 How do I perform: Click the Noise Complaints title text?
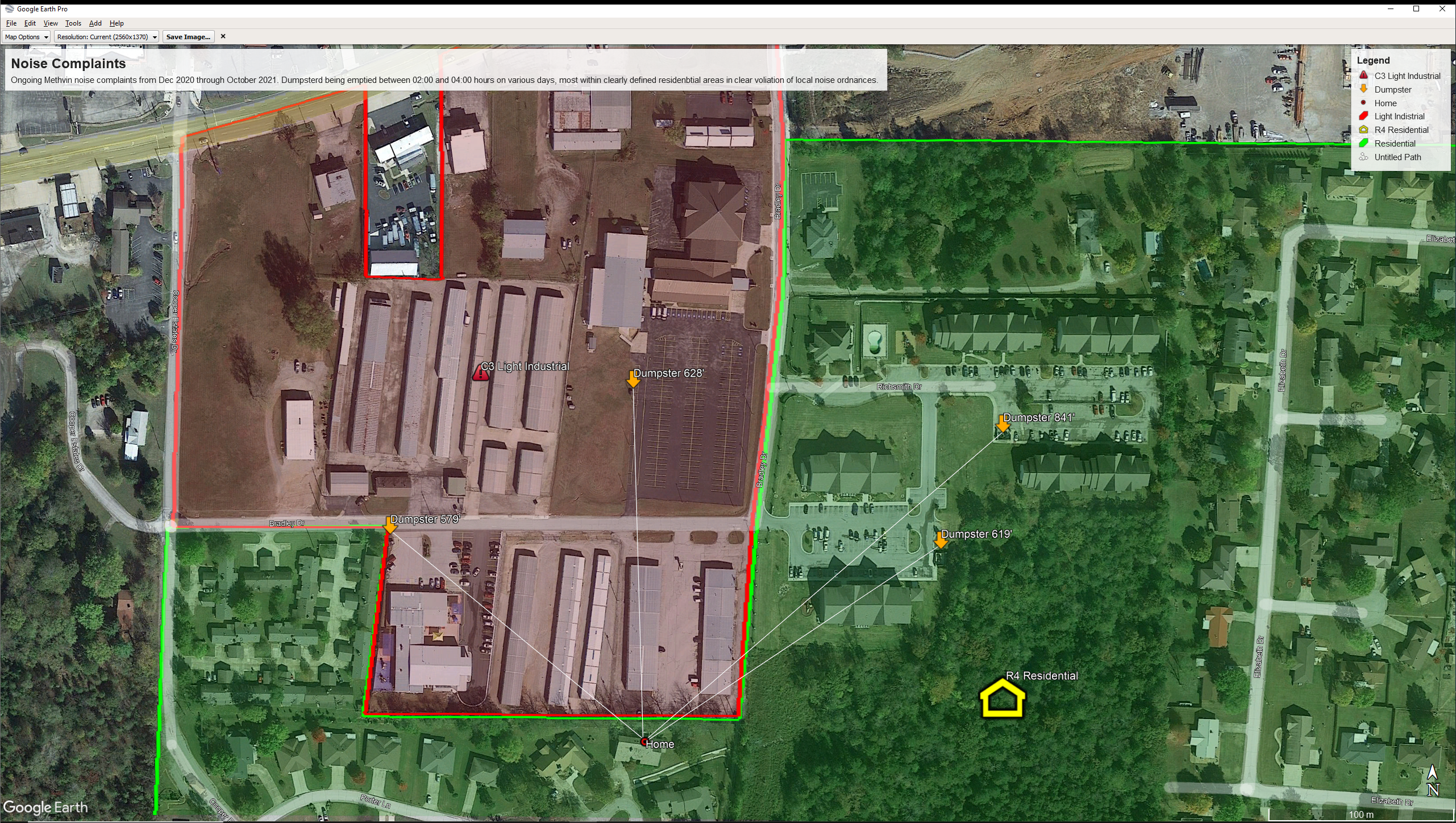[68, 64]
